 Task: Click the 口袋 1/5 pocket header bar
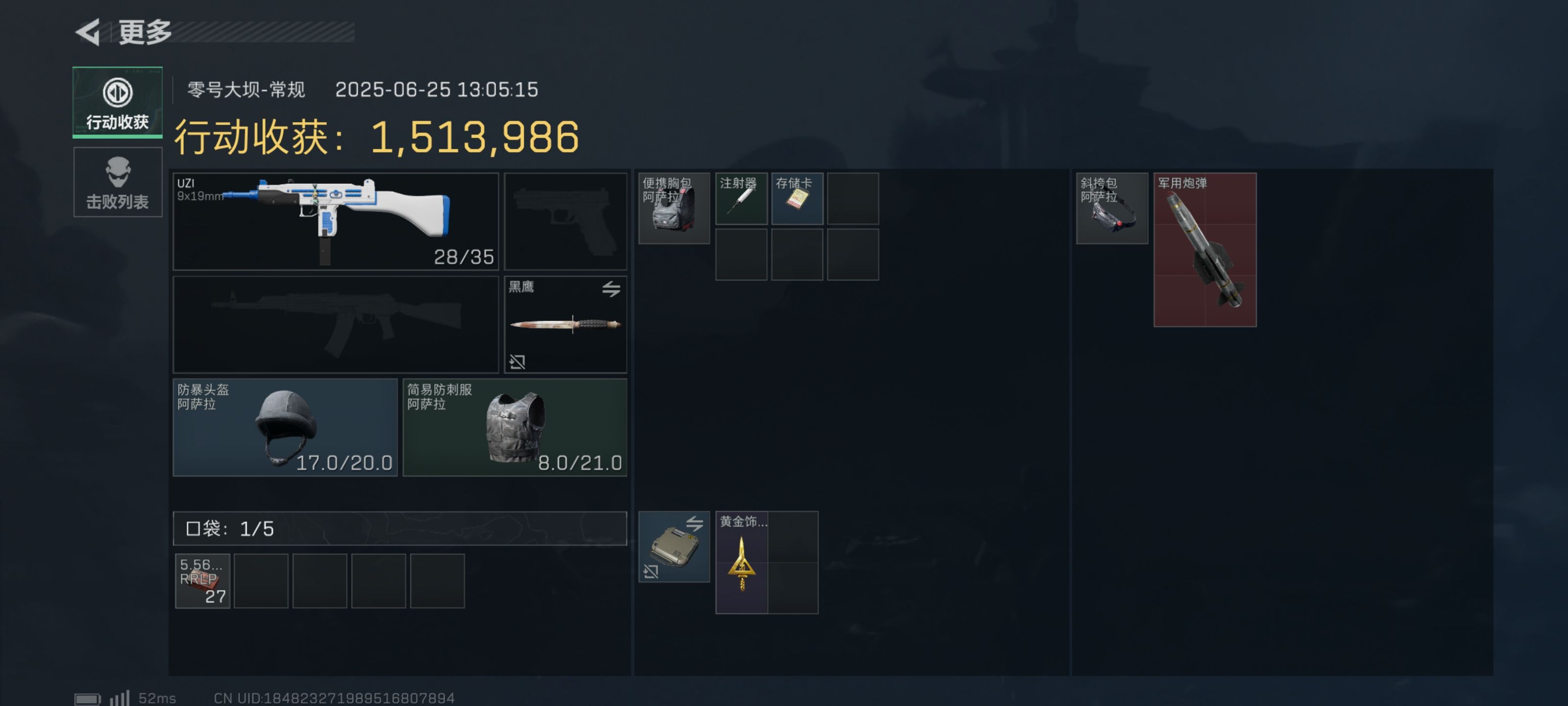tap(400, 528)
